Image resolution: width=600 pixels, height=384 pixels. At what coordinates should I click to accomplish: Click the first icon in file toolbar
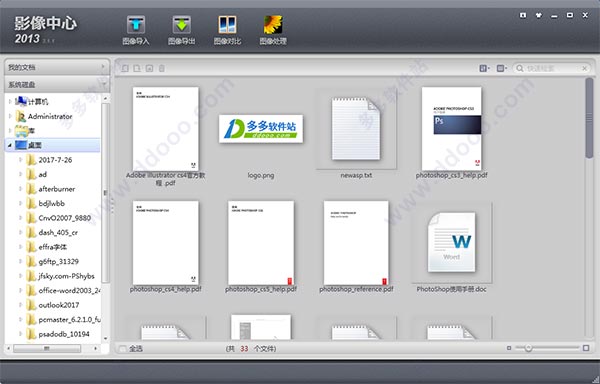coord(125,68)
